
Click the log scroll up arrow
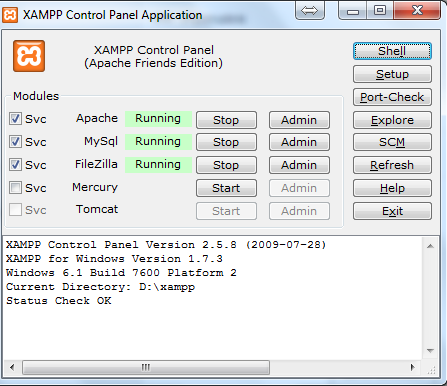[x=430, y=246]
